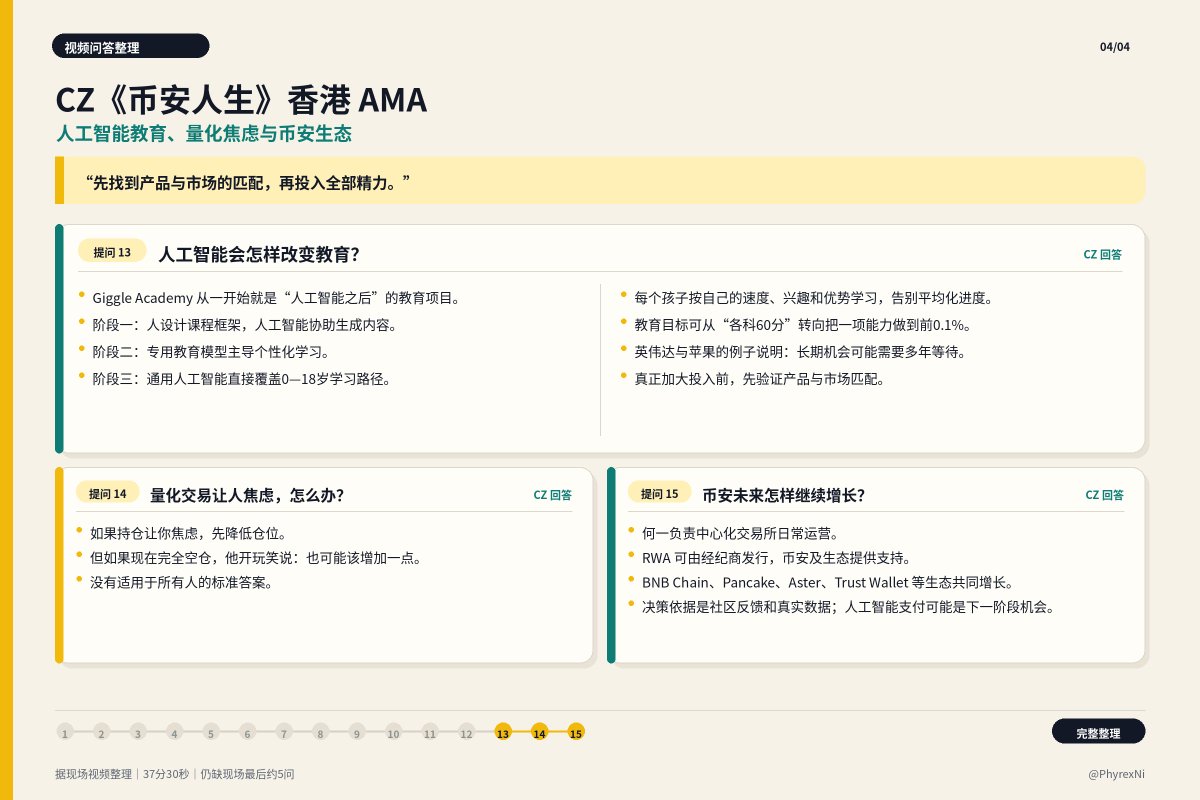
Task: Go to step marker 7 in the timeline
Action: tap(284, 732)
